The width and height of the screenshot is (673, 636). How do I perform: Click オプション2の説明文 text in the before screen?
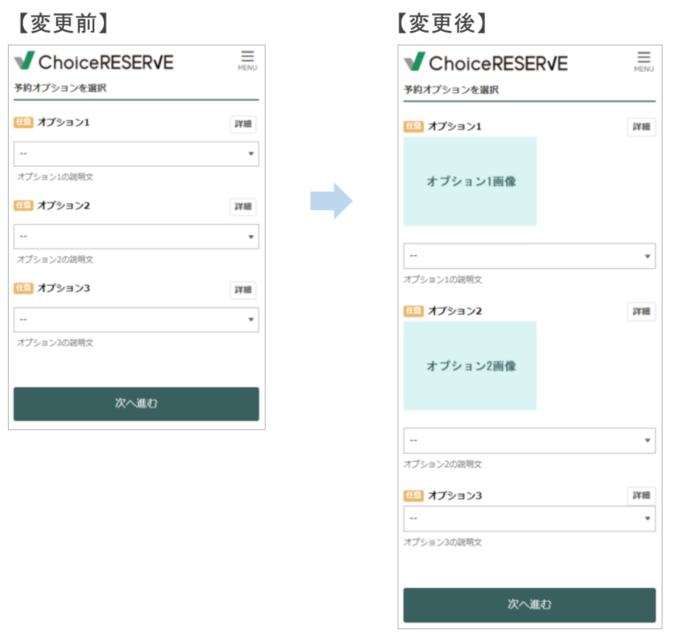tap(55, 259)
